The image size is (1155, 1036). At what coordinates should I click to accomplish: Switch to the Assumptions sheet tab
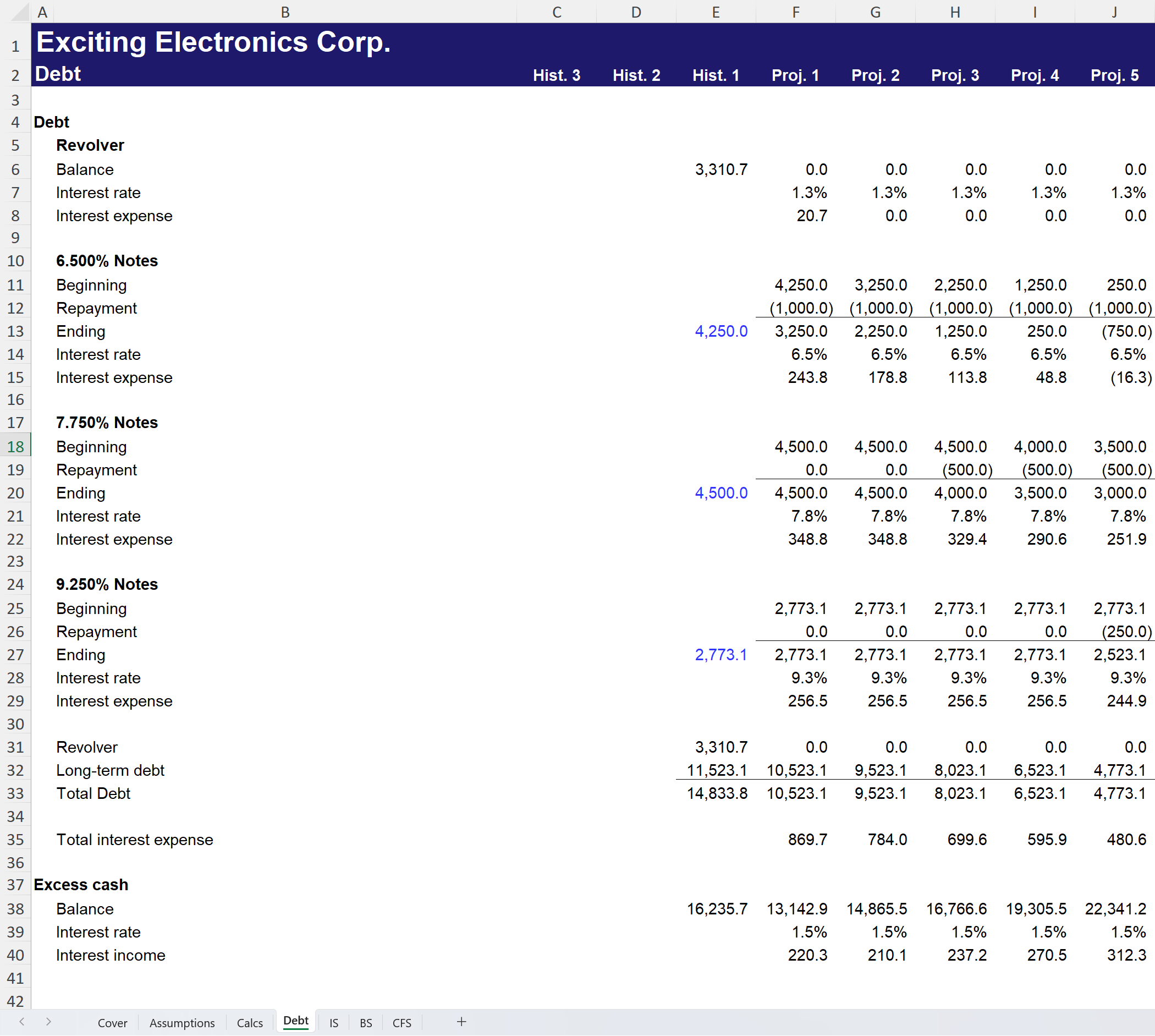tap(182, 1023)
